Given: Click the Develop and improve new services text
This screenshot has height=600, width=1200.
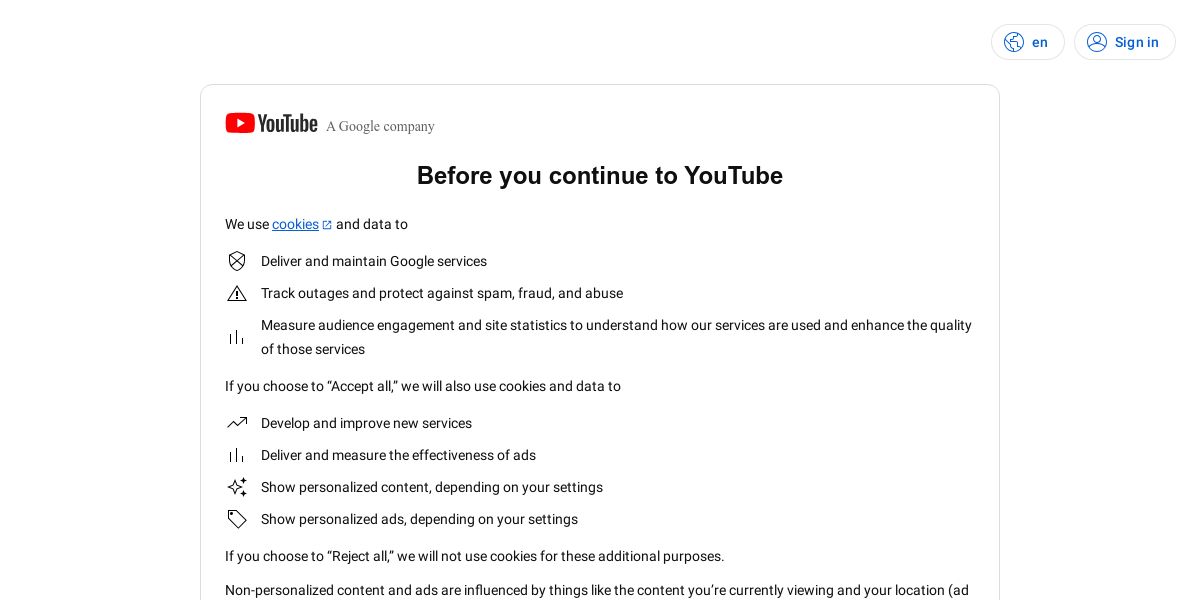Looking at the screenshot, I should click(x=366, y=423).
